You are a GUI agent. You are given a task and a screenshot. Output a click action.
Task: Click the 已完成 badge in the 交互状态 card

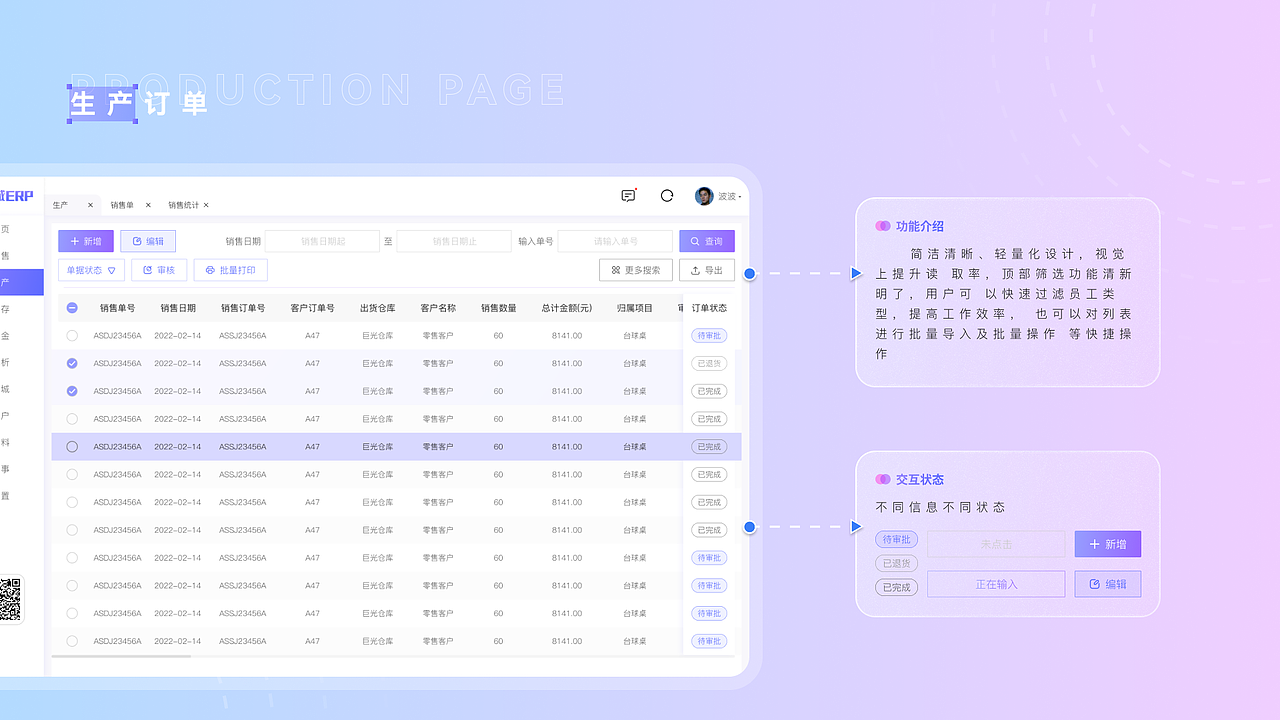click(x=896, y=587)
